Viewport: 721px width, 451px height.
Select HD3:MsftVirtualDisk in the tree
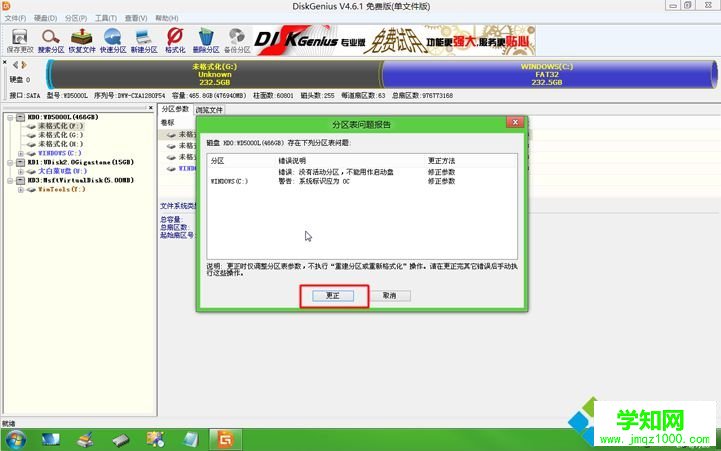point(80,180)
